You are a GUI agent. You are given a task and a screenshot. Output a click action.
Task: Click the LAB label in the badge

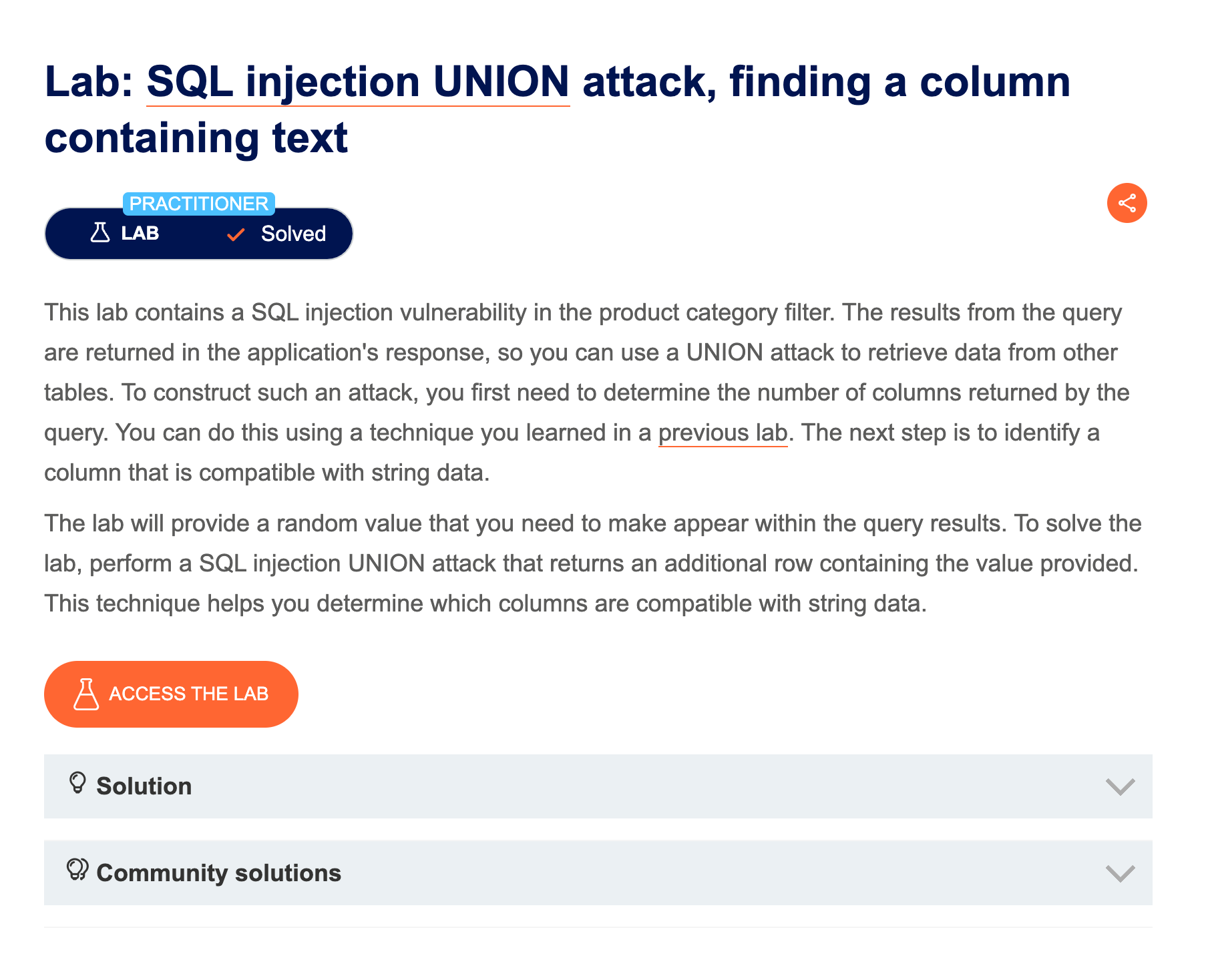coord(140,233)
